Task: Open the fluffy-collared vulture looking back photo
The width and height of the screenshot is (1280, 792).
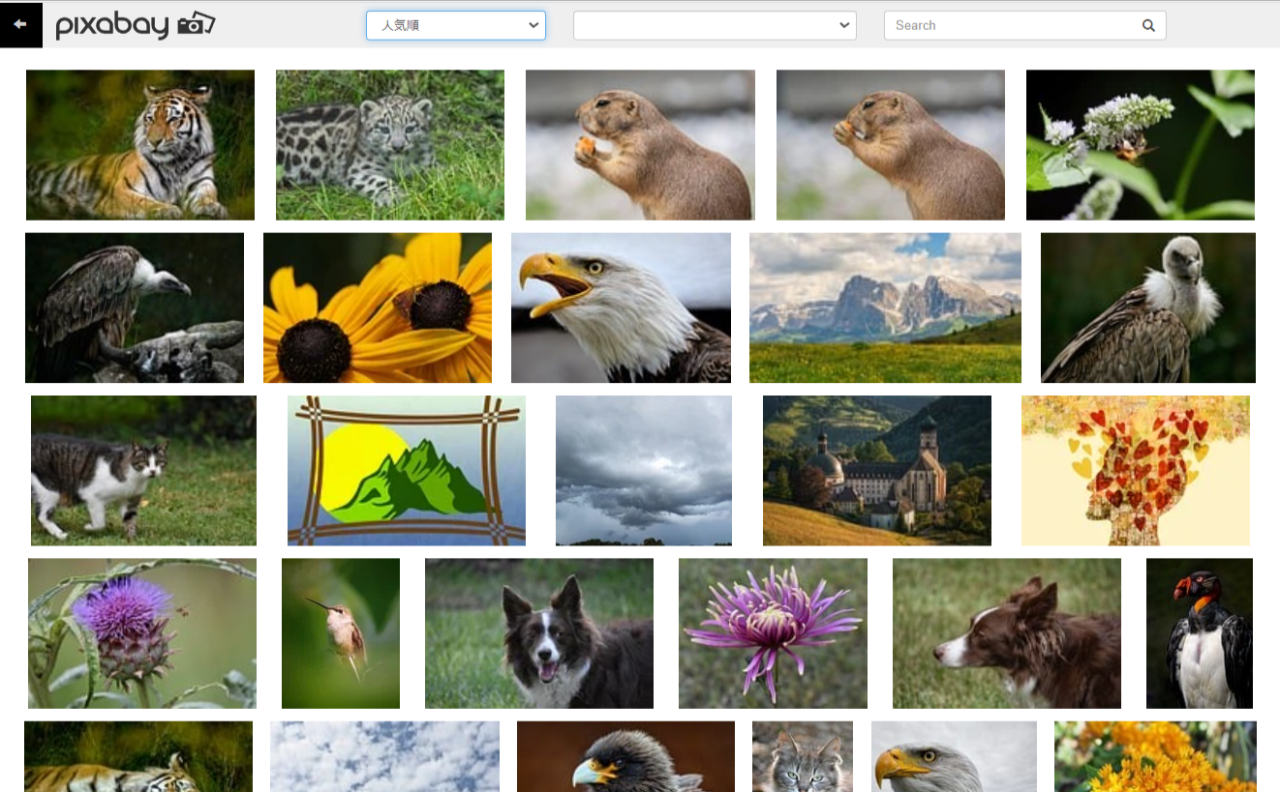Action: coord(1148,308)
